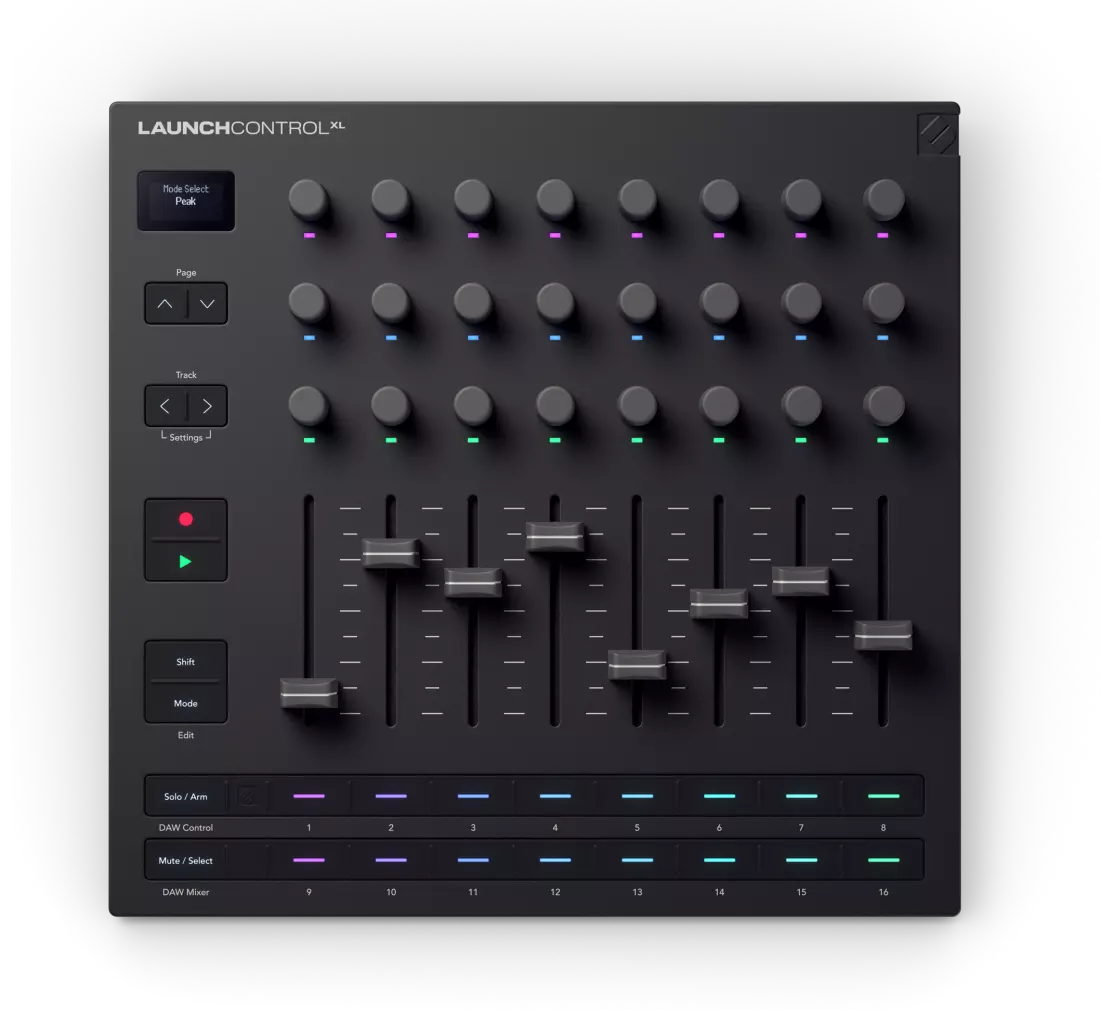Tap pad 1 in the Solo / Arm row
1100x1024 pixels.
(309, 796)
